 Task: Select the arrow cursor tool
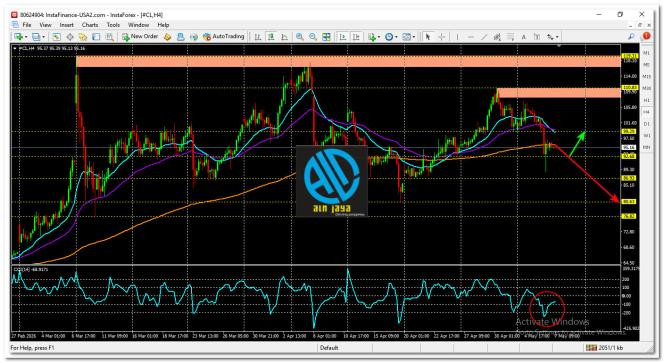(428, 37)
